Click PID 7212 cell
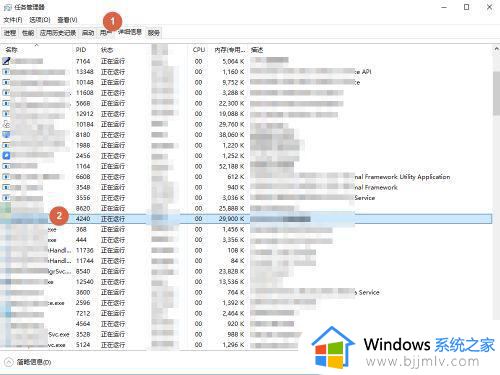 (83, 313)
